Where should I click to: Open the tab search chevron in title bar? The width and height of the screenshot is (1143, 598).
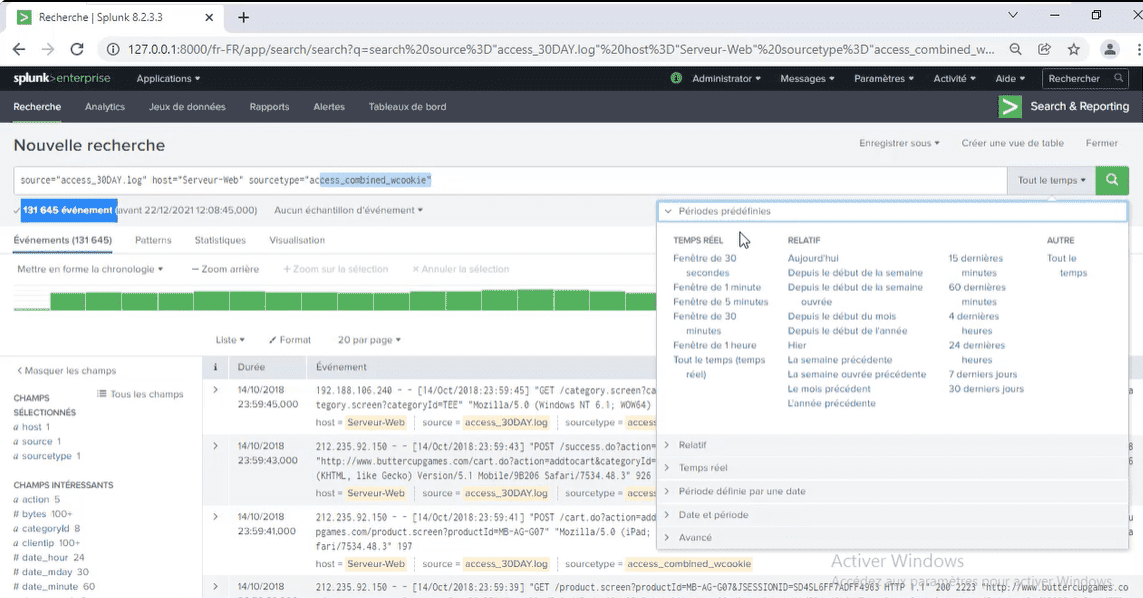click(1013, 15)
